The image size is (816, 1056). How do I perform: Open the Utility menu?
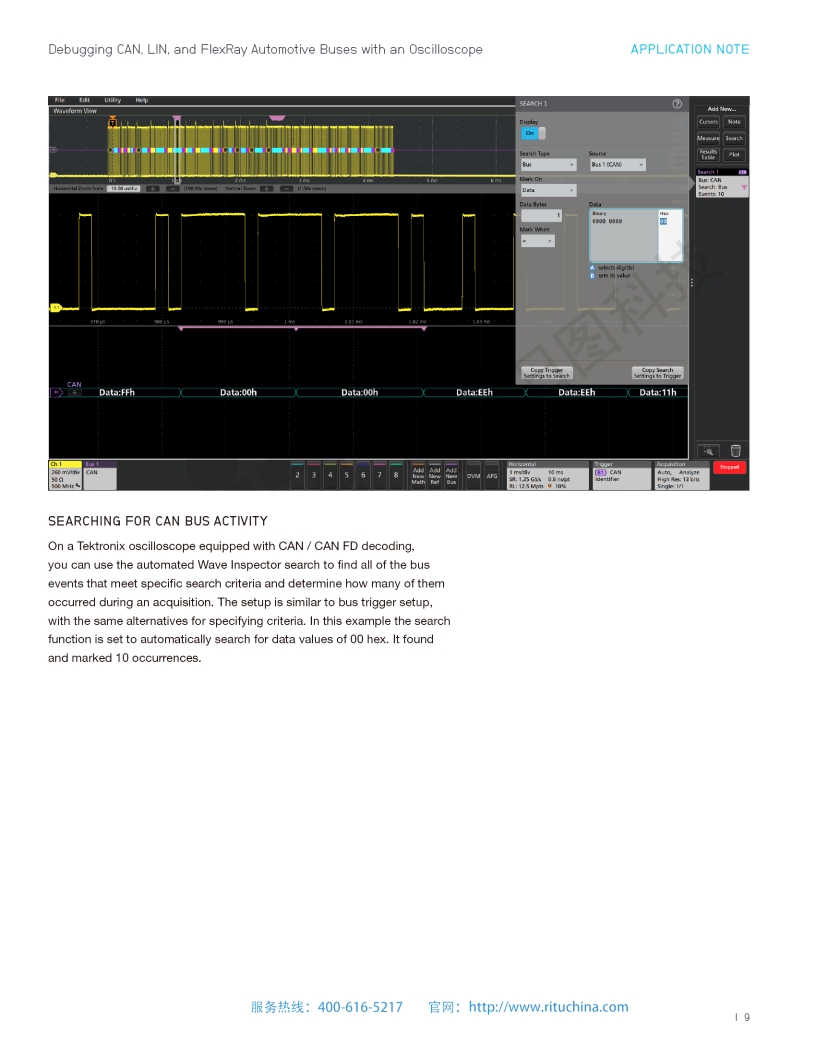113,100
